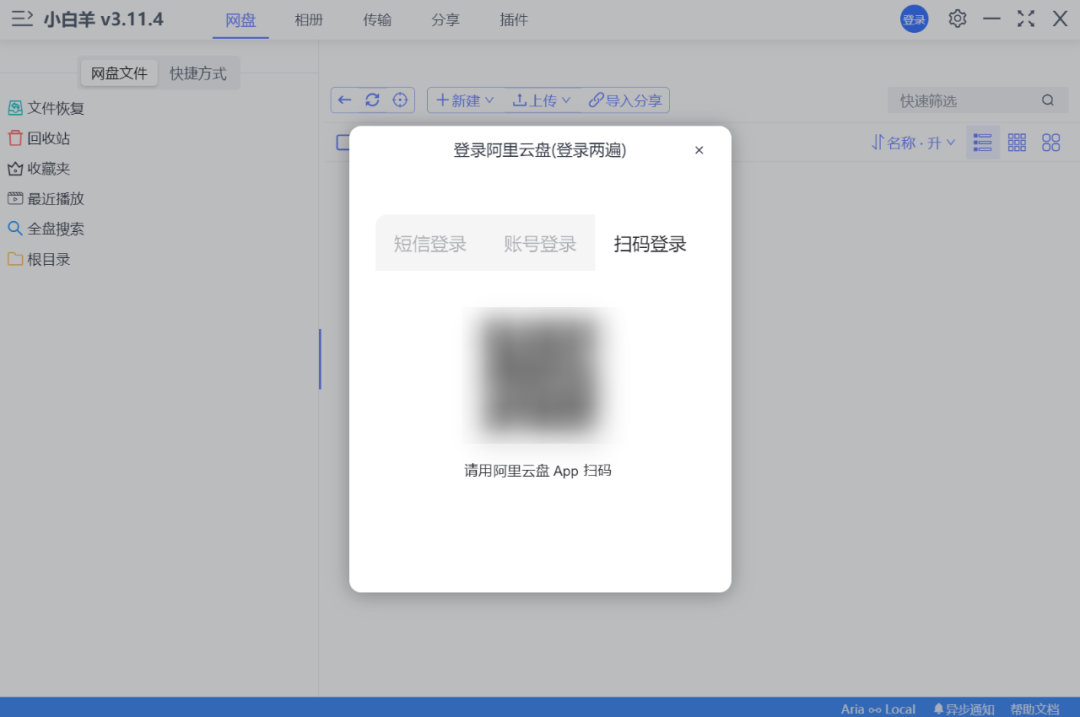
Task: Open 文件恢复 in sidebar
Action: point(46,108)
